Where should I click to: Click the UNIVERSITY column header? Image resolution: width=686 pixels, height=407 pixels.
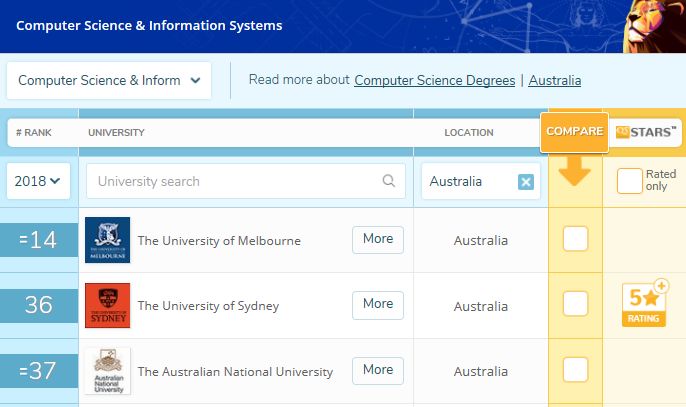116,133
